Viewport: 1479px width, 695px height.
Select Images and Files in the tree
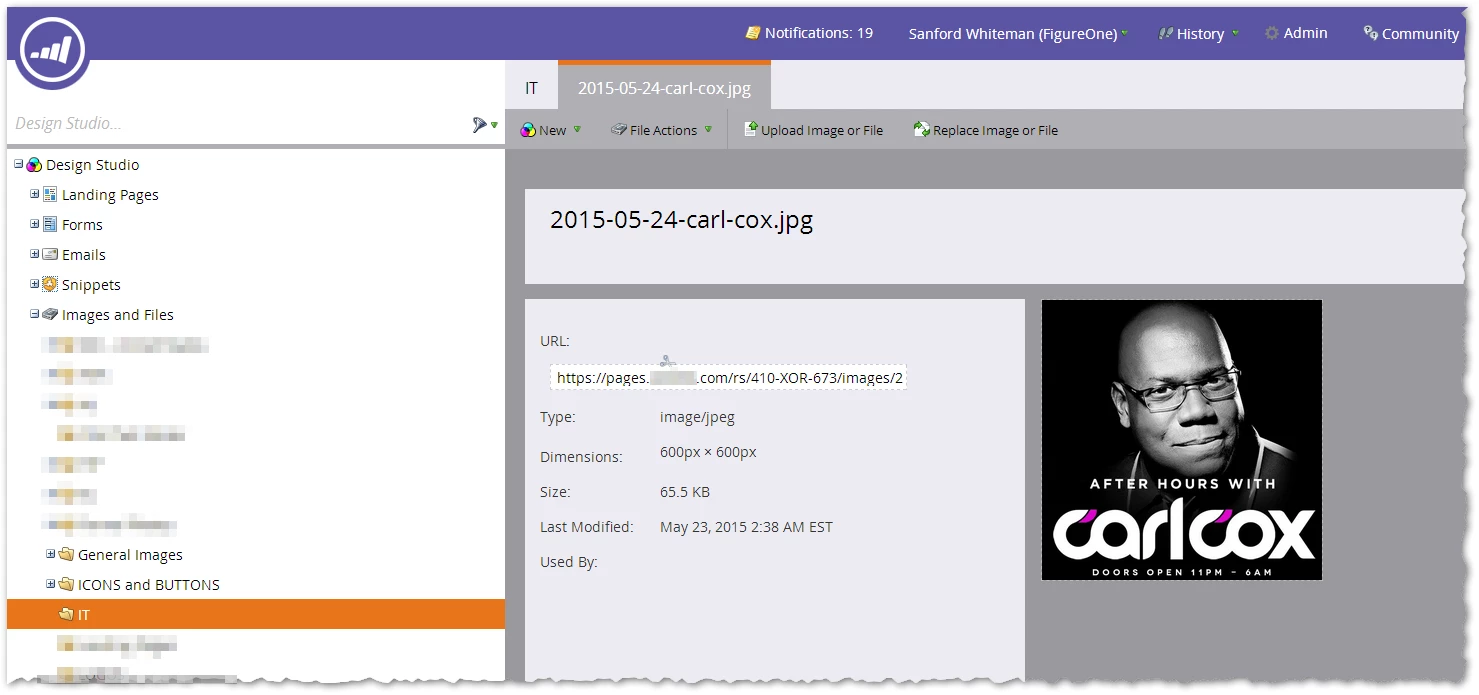click(118, 315)
